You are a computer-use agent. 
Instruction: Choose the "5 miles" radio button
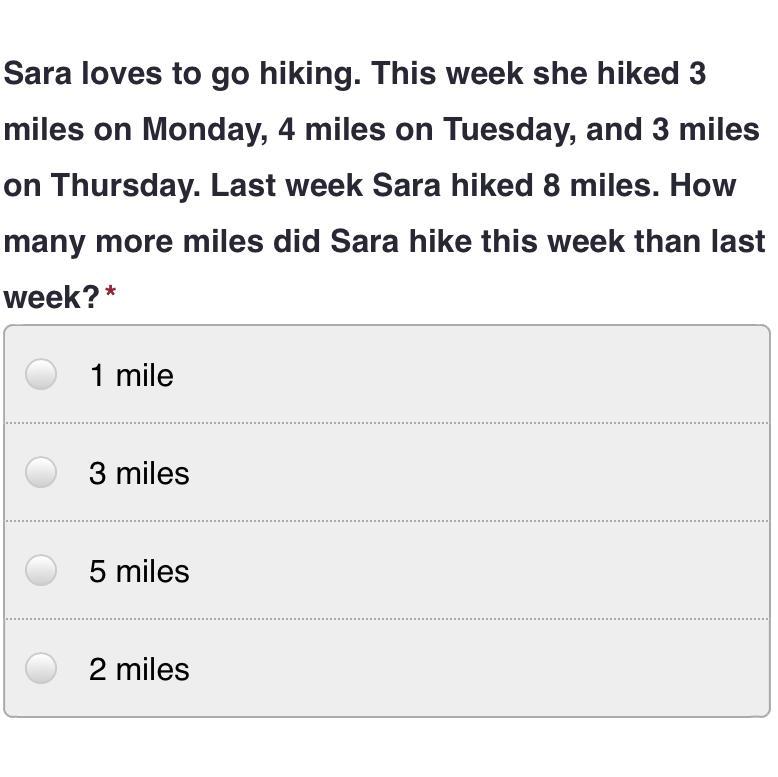click(41, 570)
